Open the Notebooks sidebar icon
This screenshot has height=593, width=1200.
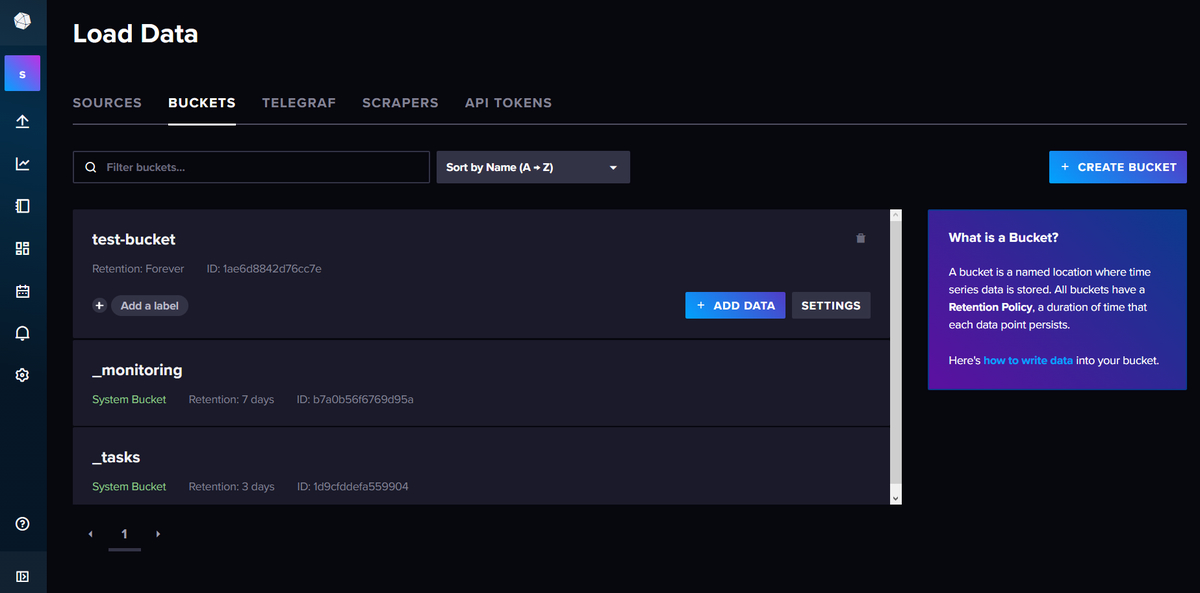[22, 206]
